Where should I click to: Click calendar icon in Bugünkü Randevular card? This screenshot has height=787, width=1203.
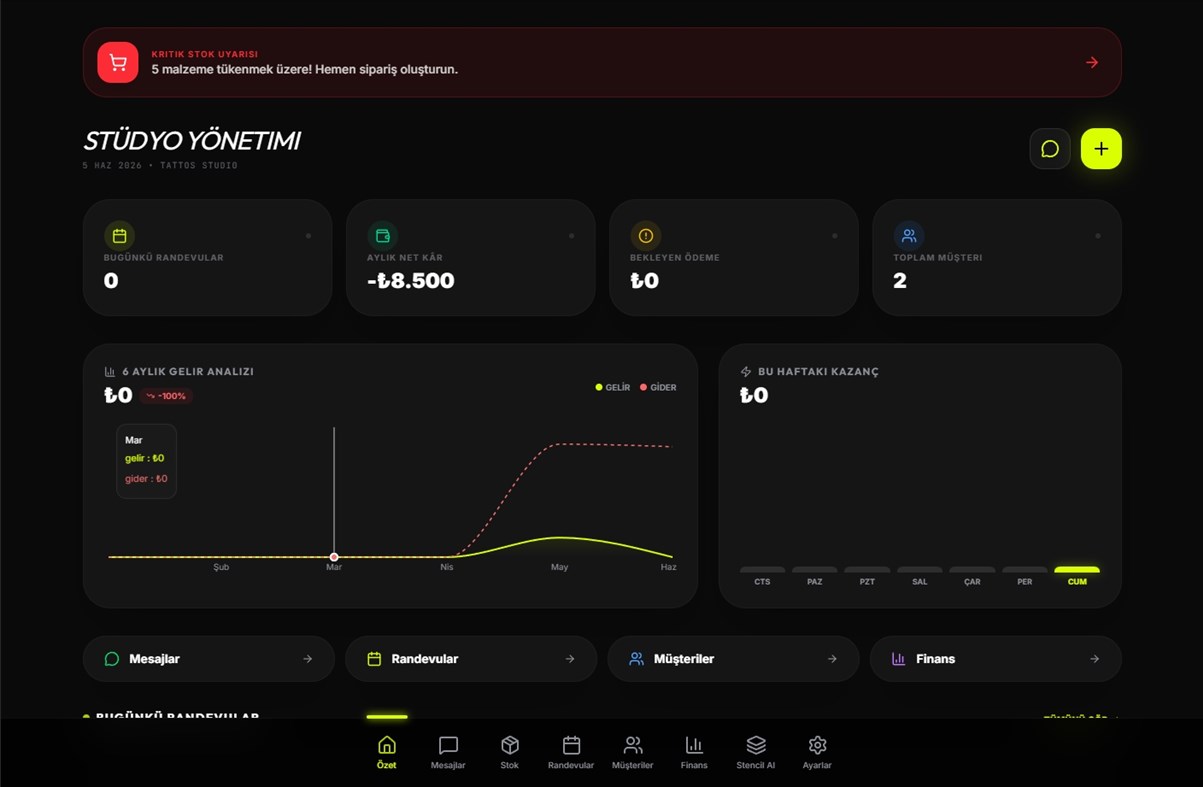pyautogui.click(x=119, y=236)
